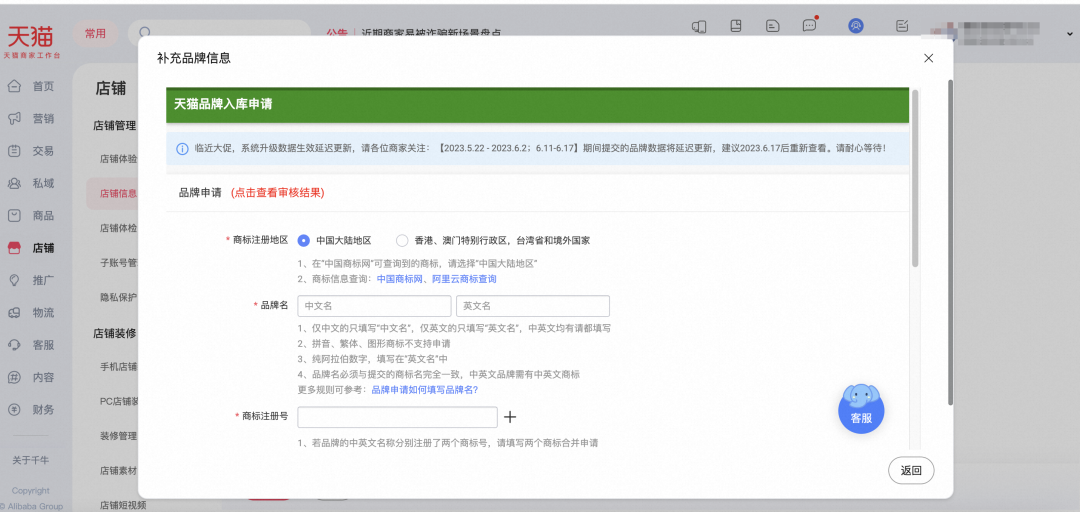Screen dimensions: 1080x512
Task: Select 中国大陆地区 radio button
Action: [304, 240]
